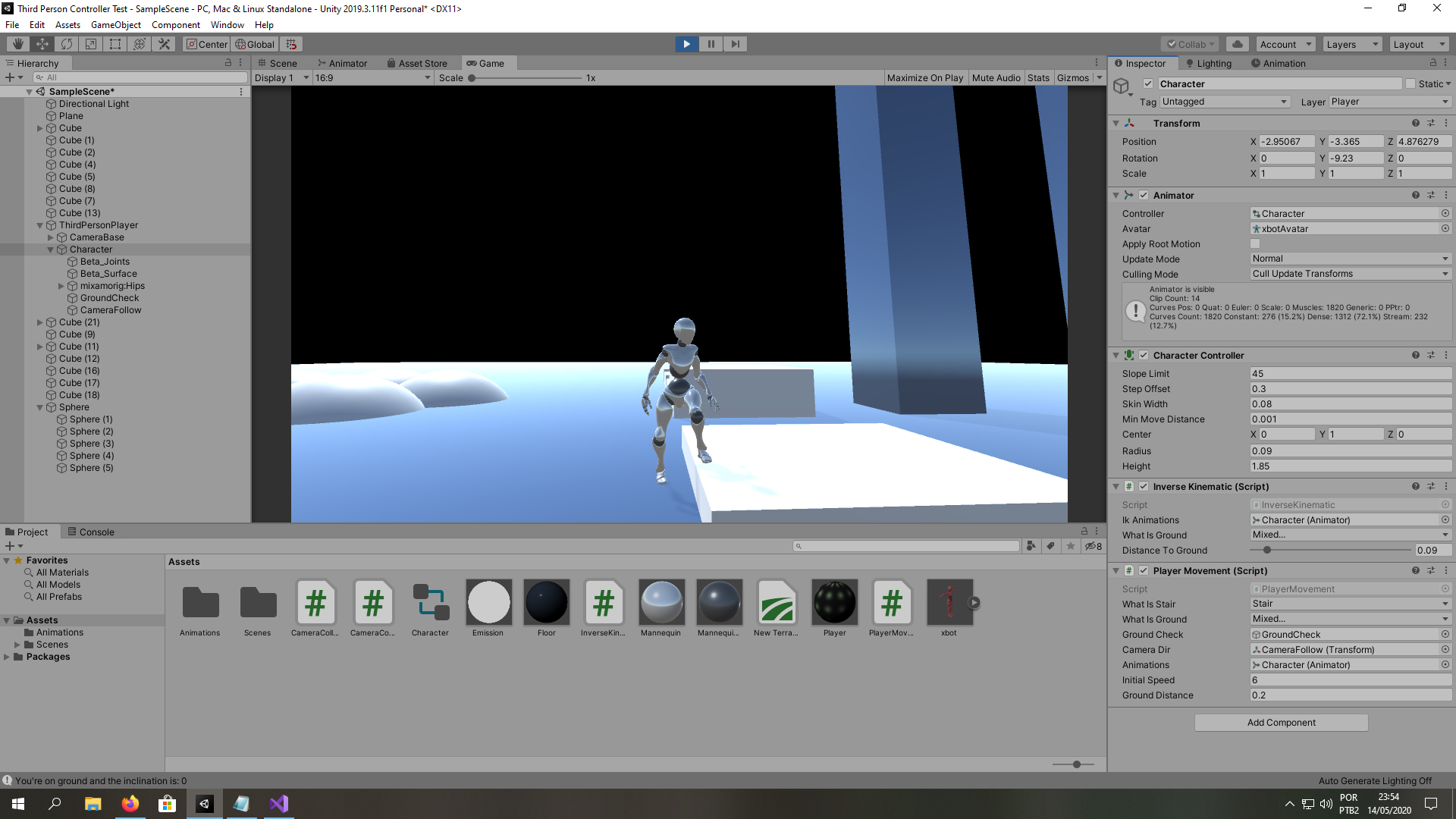Viewport: 1456px width, 819px height.
Task: Disable Character Controller component checkbox
Action: pyautogui.click(x=1144, y=355)
